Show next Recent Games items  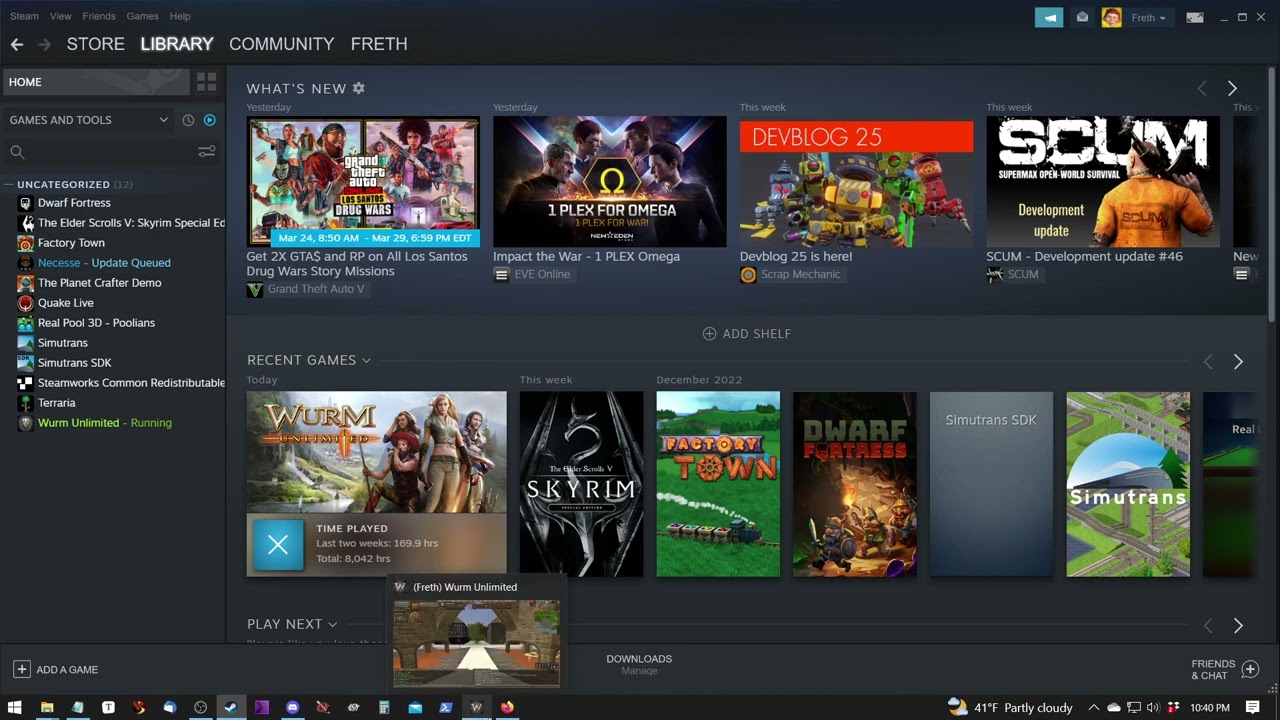[1238, 361]
